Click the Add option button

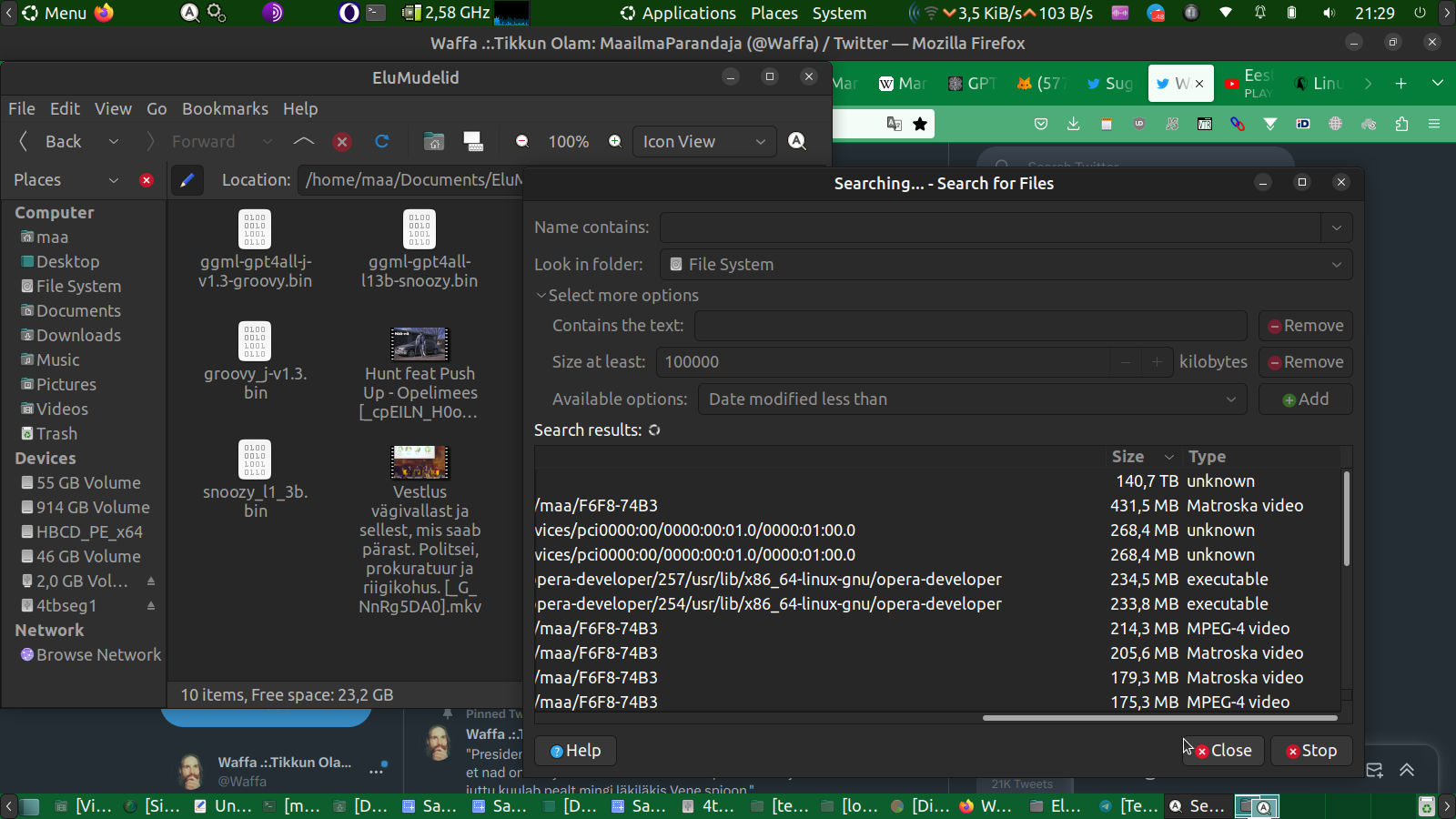[1305, 399]
